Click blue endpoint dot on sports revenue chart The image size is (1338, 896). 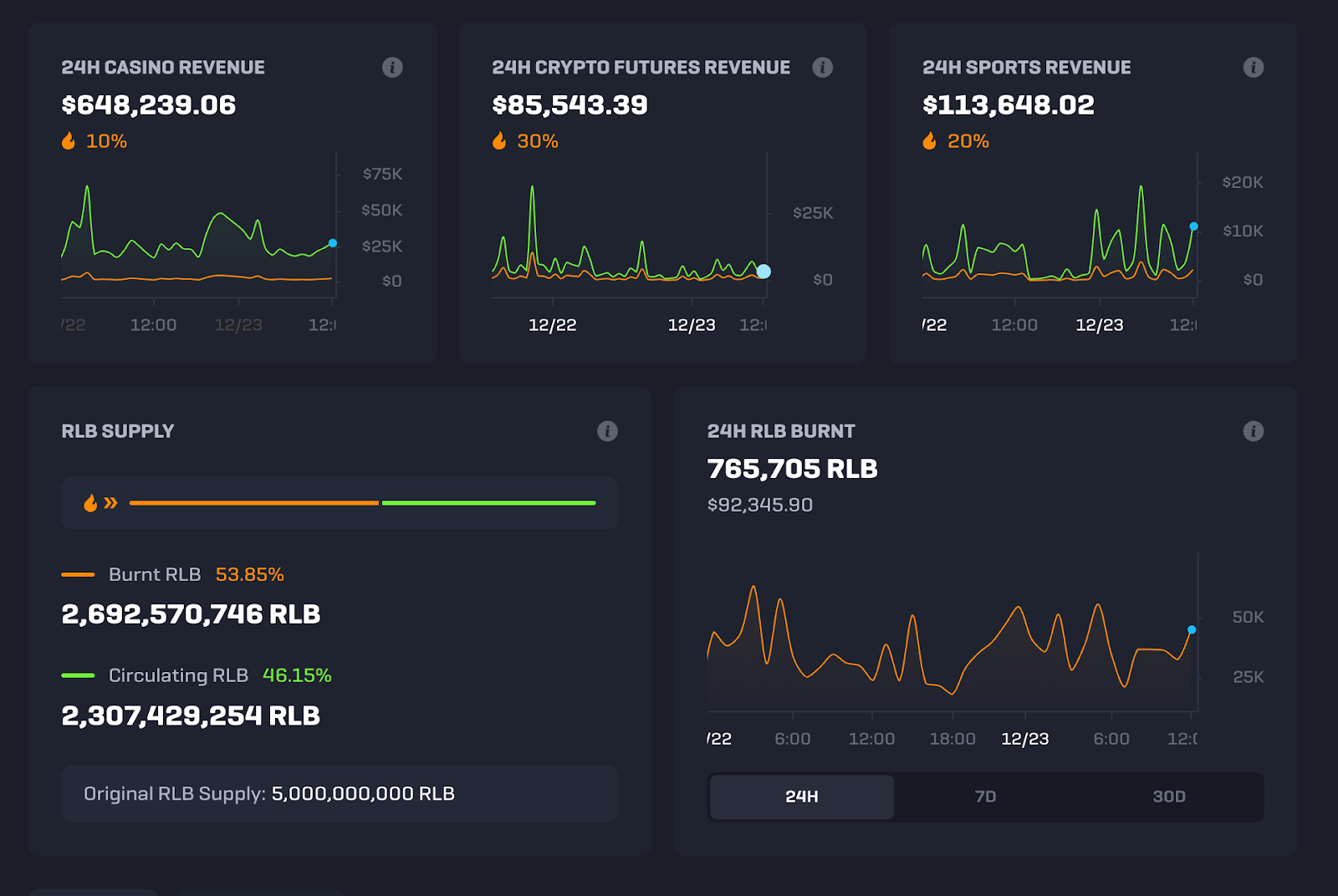click(1193, 227)
